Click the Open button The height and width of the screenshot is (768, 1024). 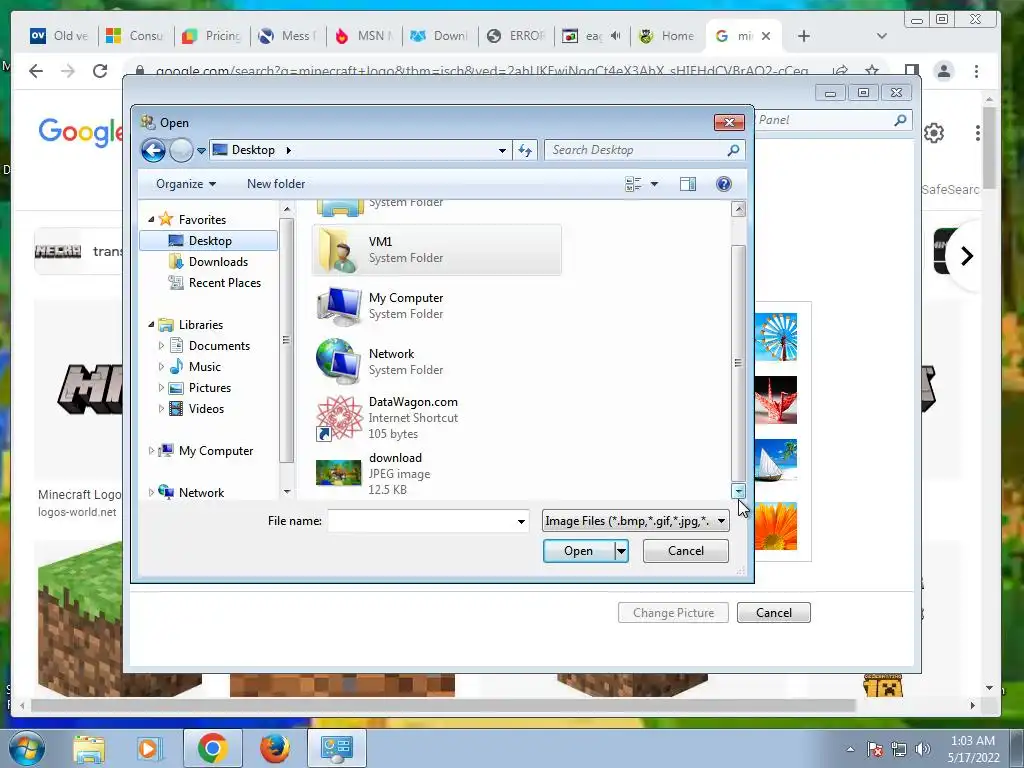point(579,551)
